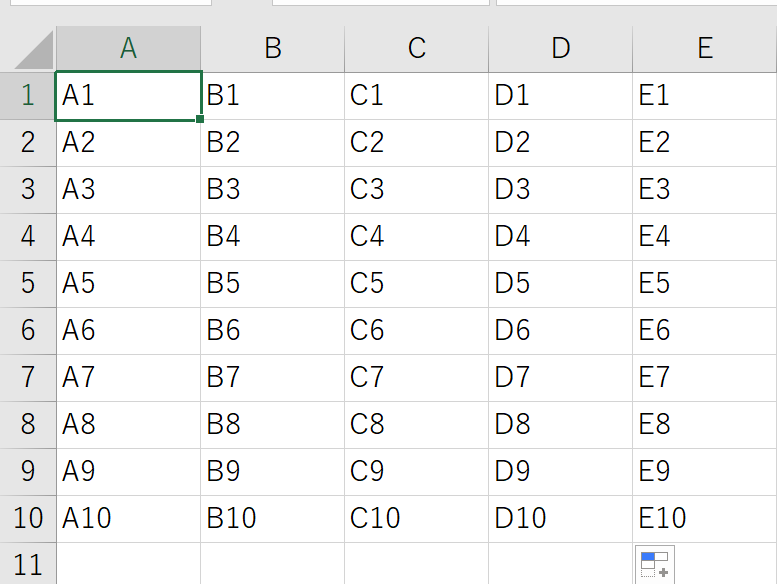Click empty cell B11

click(x=273, y=564)
